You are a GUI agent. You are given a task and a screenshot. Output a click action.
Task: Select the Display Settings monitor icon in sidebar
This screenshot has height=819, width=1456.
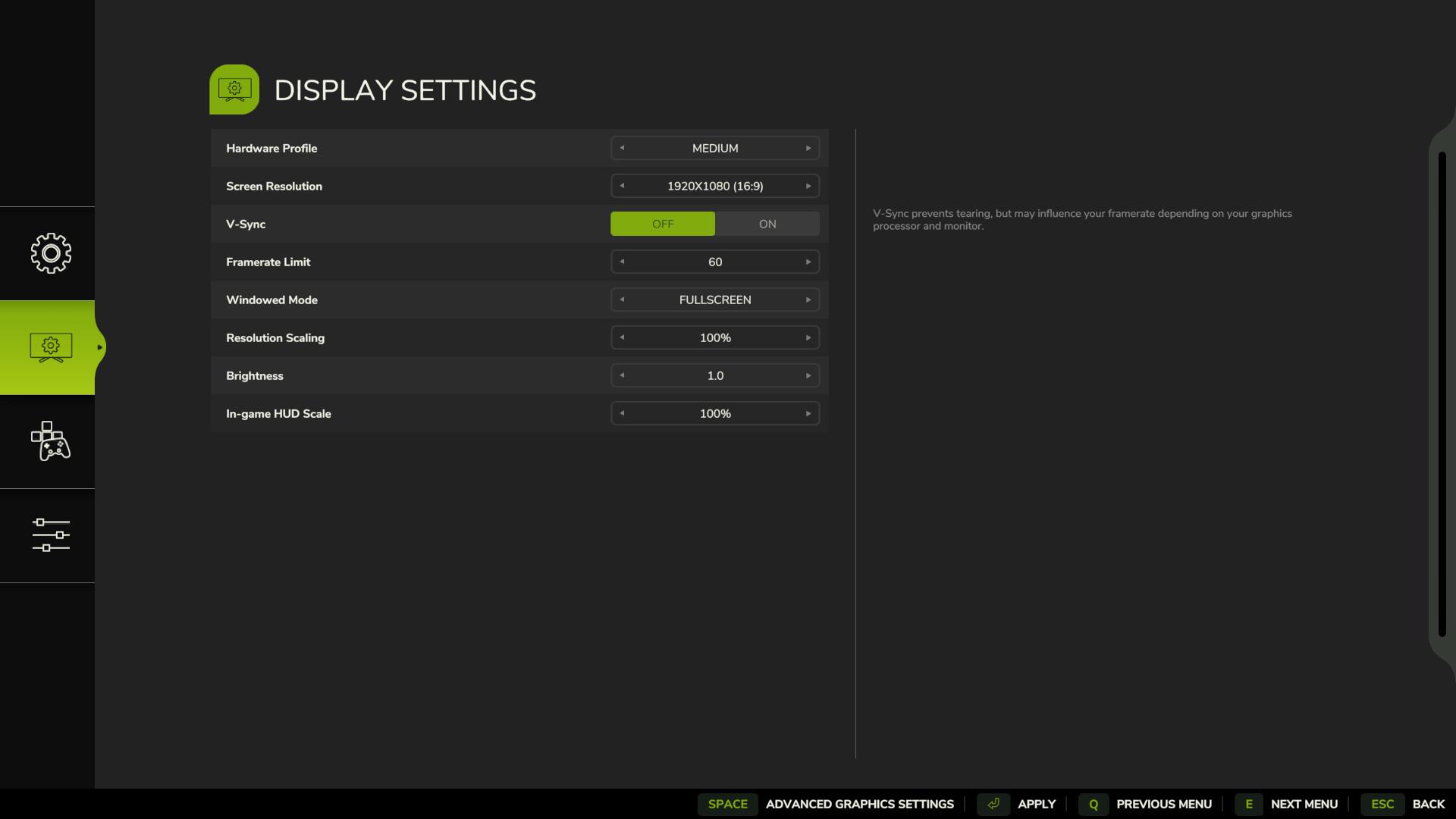50,347
